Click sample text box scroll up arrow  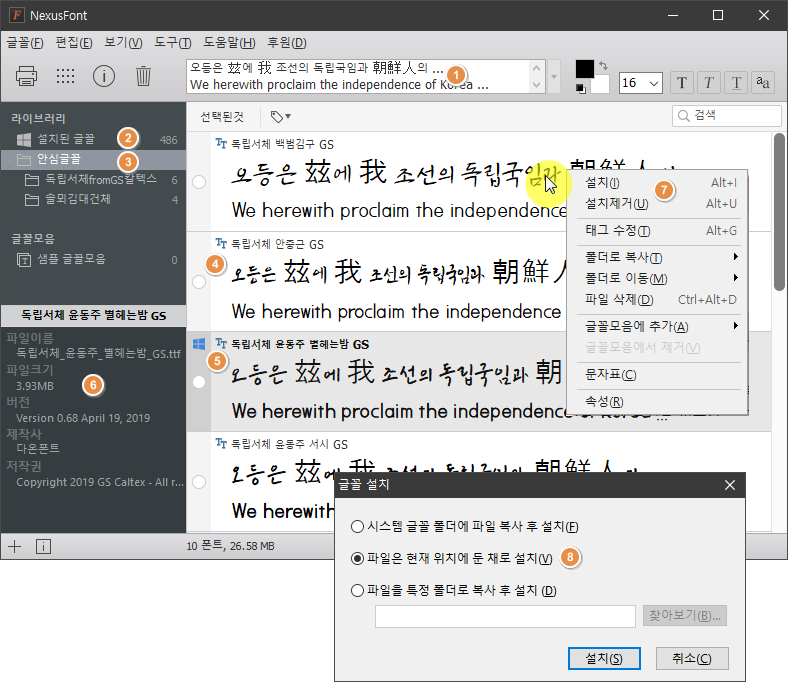[536, 68]
